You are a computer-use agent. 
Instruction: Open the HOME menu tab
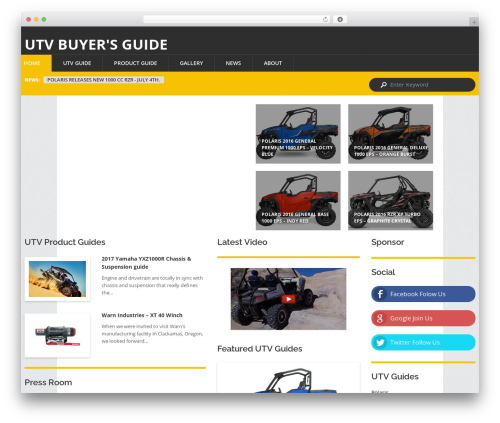click(x=36, y=63)
